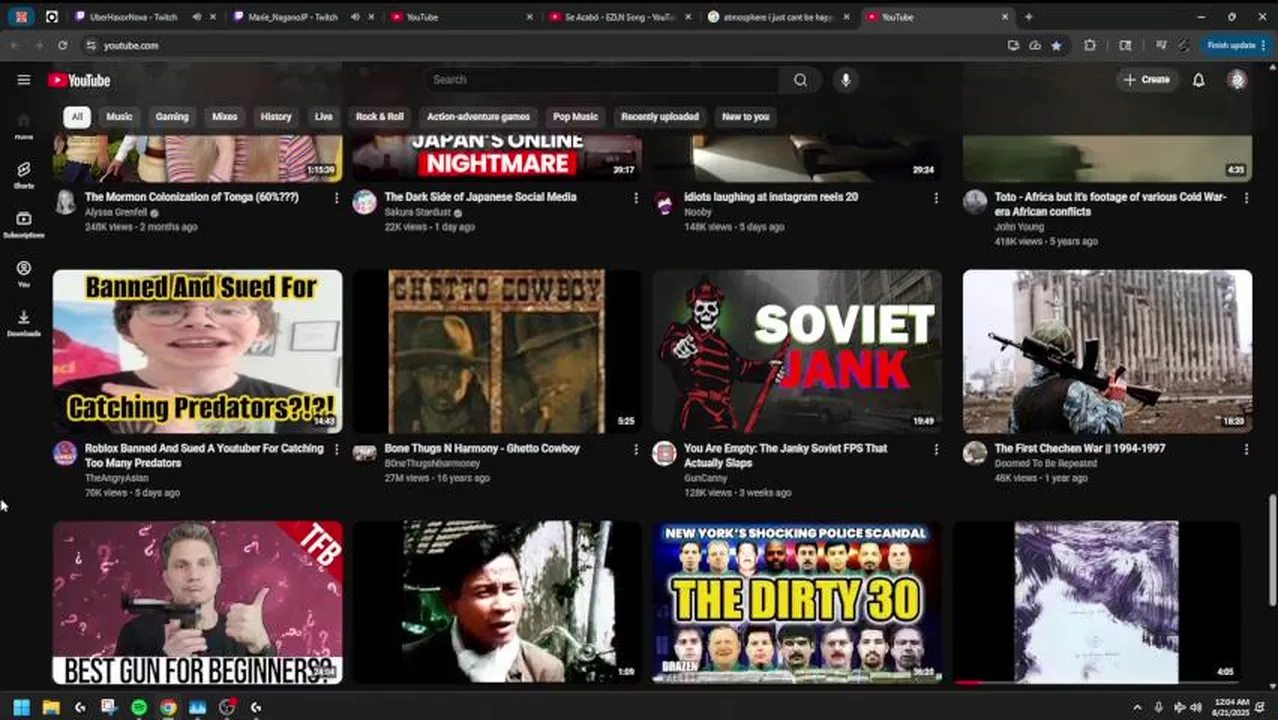Open The First Chechen War || 1994-1997 title
The width and height of the screenshot is (1278, 720).
pyautogui.click(x=1080, y=449)
